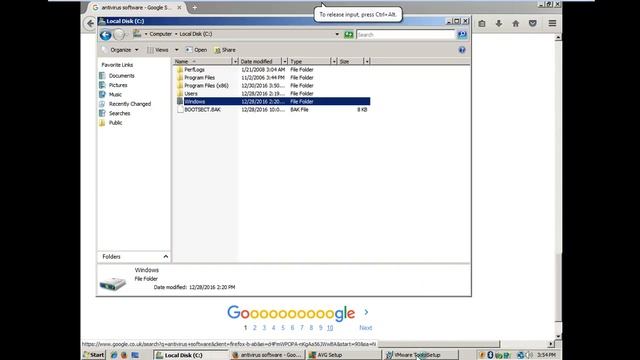The width and height of the screenshot is (640, 360).
Task: Click the Firefox bookmarks clipboard icon
Action: [x=482, y=23]
